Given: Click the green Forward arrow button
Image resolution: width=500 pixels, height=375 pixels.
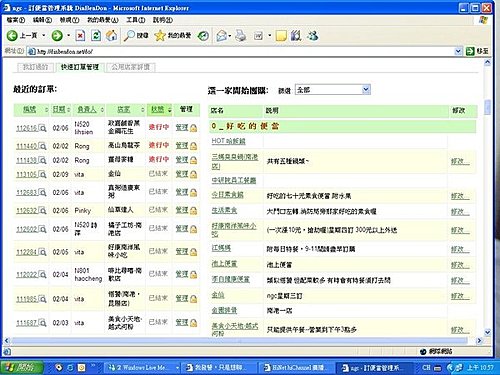Looking at the screenshot, I should pyautogui.click(x=57, y=35).
